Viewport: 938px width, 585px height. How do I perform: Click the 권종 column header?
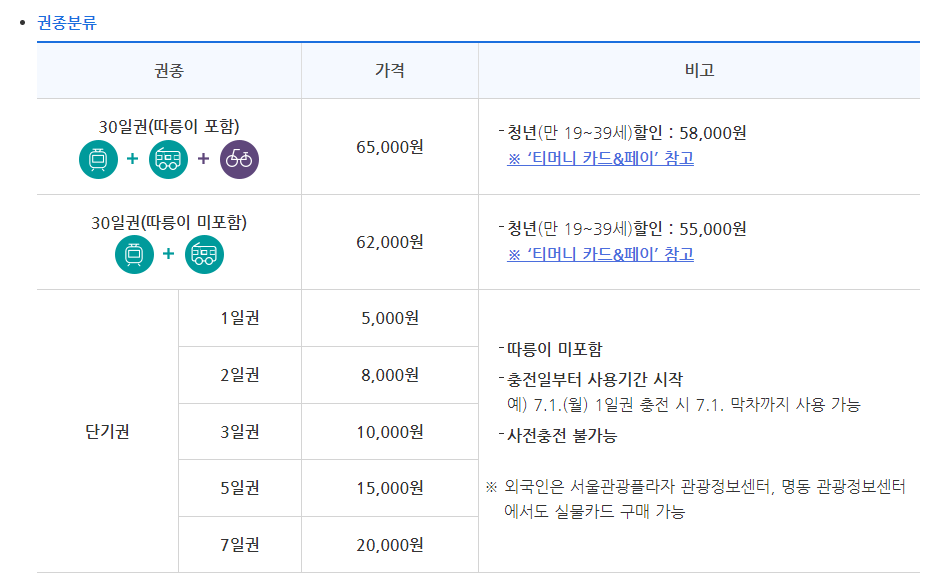coord(169,71)
